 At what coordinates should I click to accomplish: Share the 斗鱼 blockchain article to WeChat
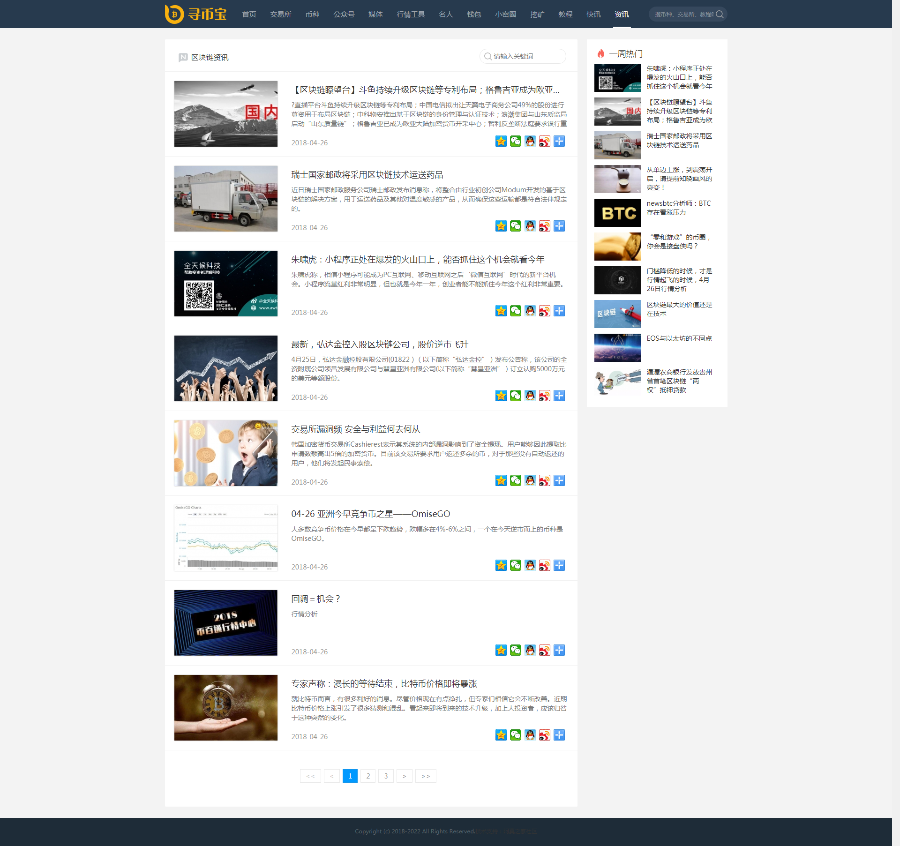coord(515,141)
